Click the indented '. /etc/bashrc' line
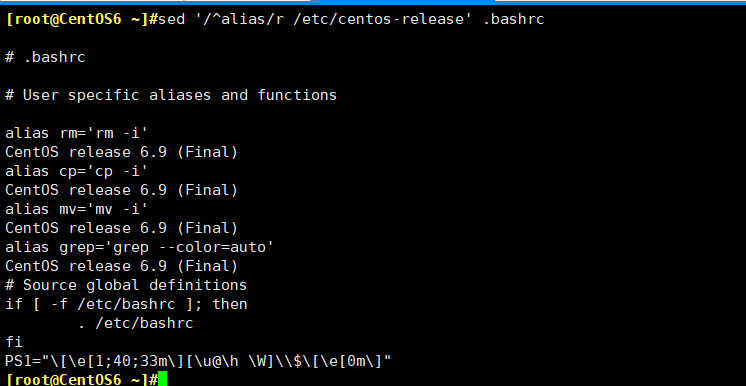Viewport: 746px width, 386px height. pos(136,324)
